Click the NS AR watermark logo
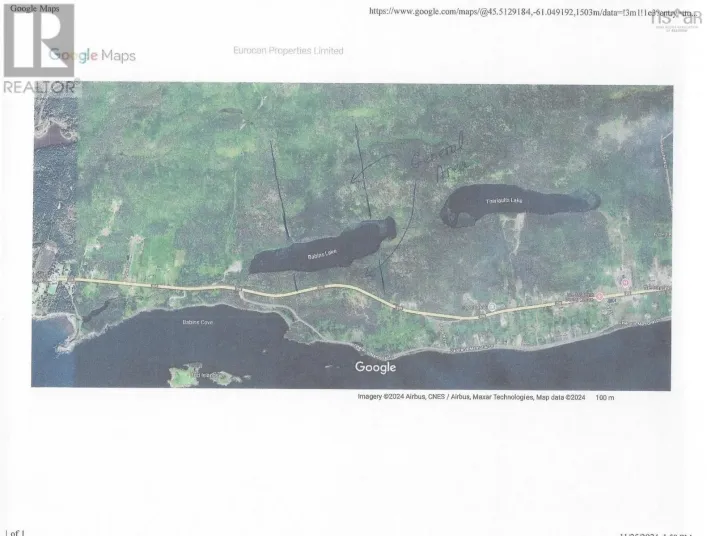This screenshot has width=707, height=536. click(x=677, y=16)
